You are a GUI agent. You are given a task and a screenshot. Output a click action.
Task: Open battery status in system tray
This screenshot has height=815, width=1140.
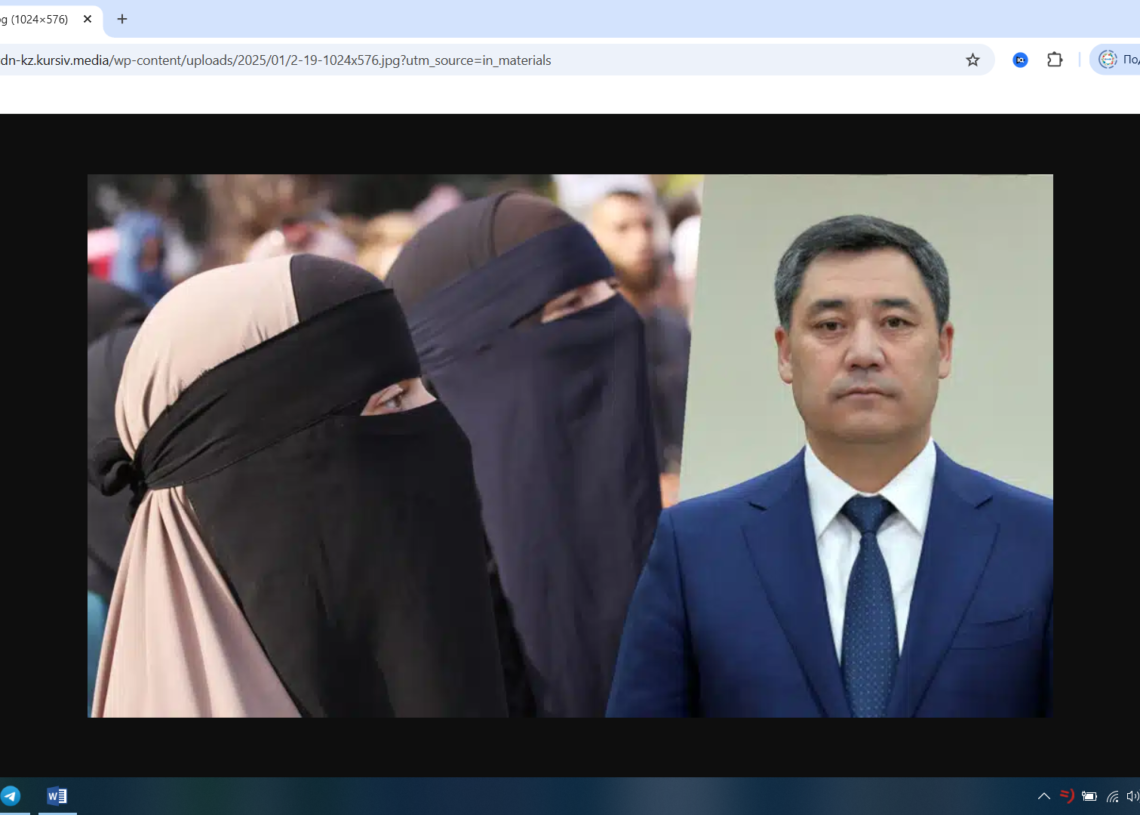pos(1089,796)
